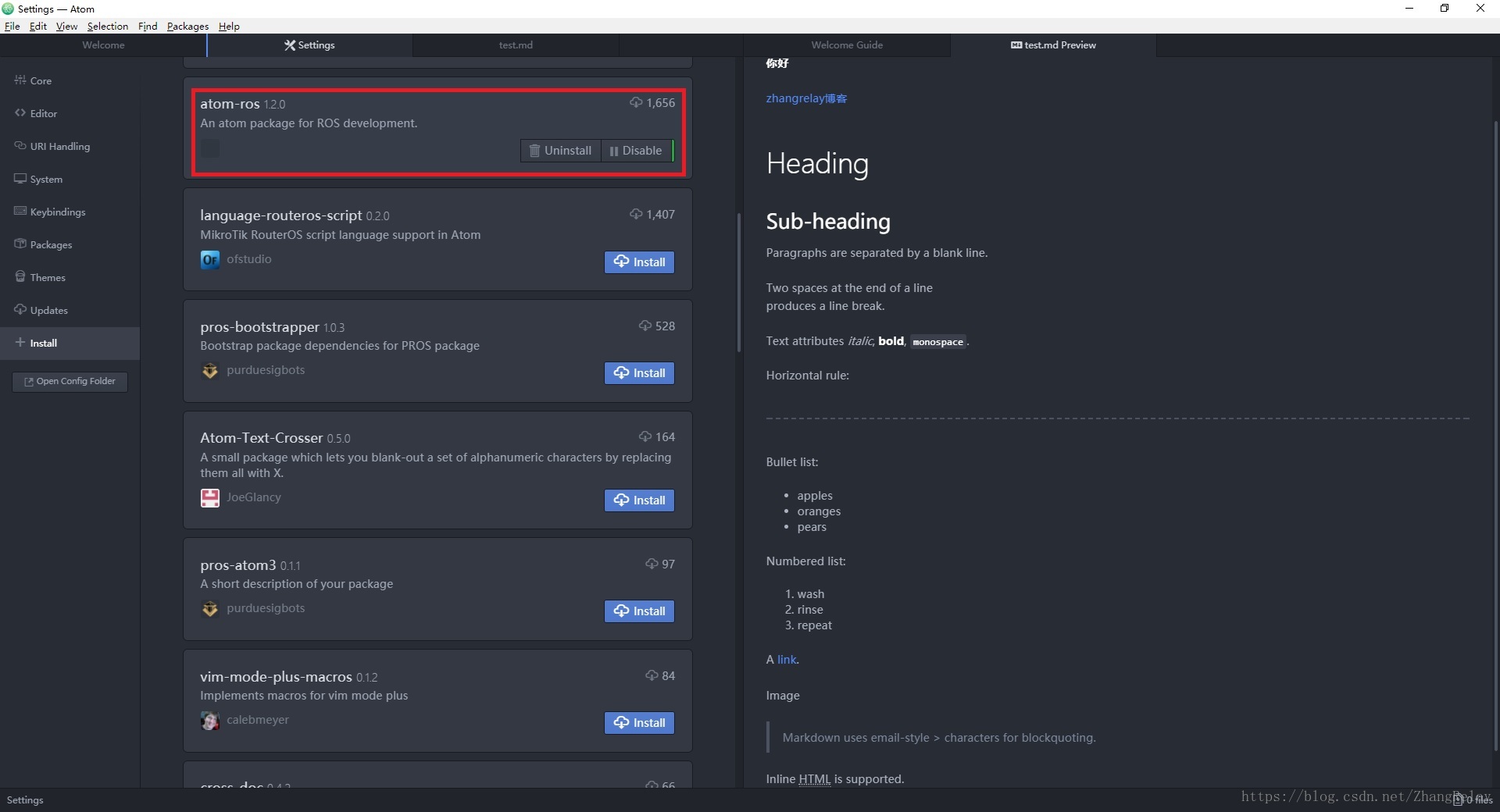Viewport: 1500px width, 812px height.
Task: Open ofstudio author link
Action: click(x=249, y=259)
